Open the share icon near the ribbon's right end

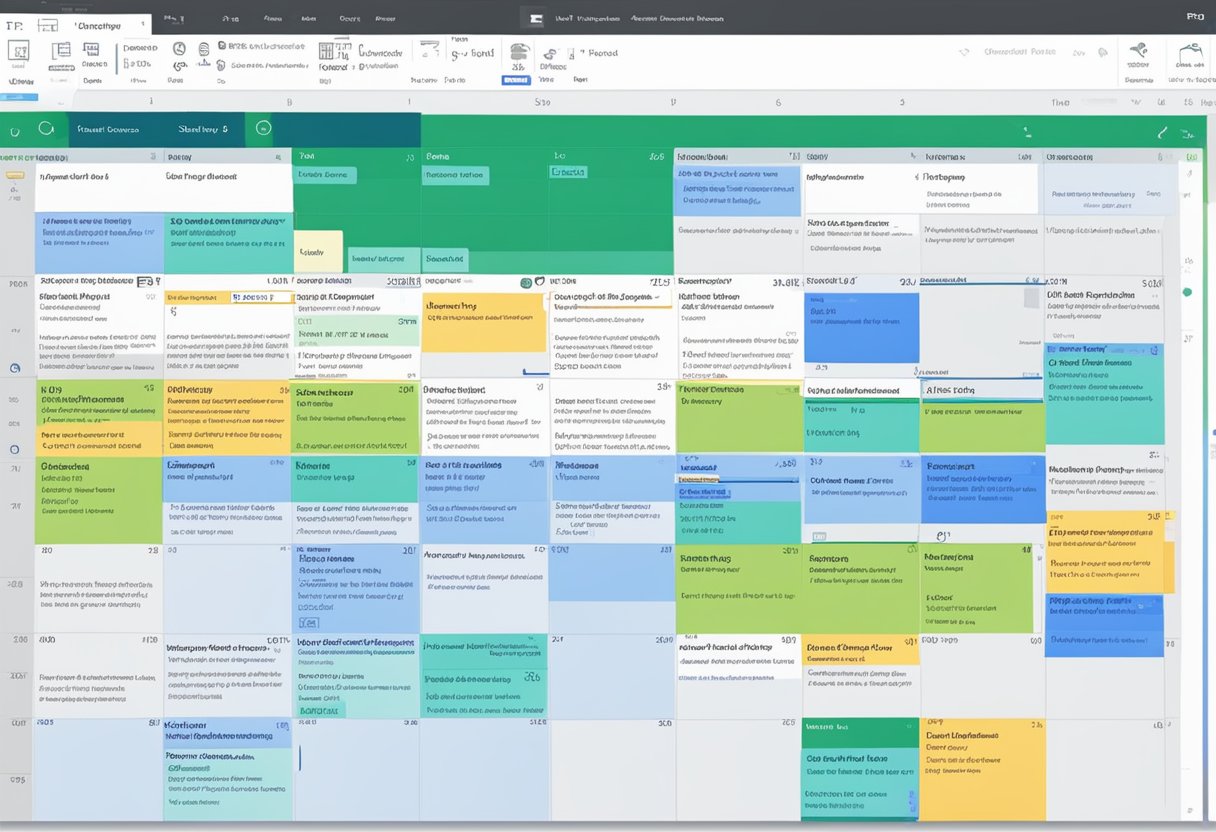(x=1140, y=51)
